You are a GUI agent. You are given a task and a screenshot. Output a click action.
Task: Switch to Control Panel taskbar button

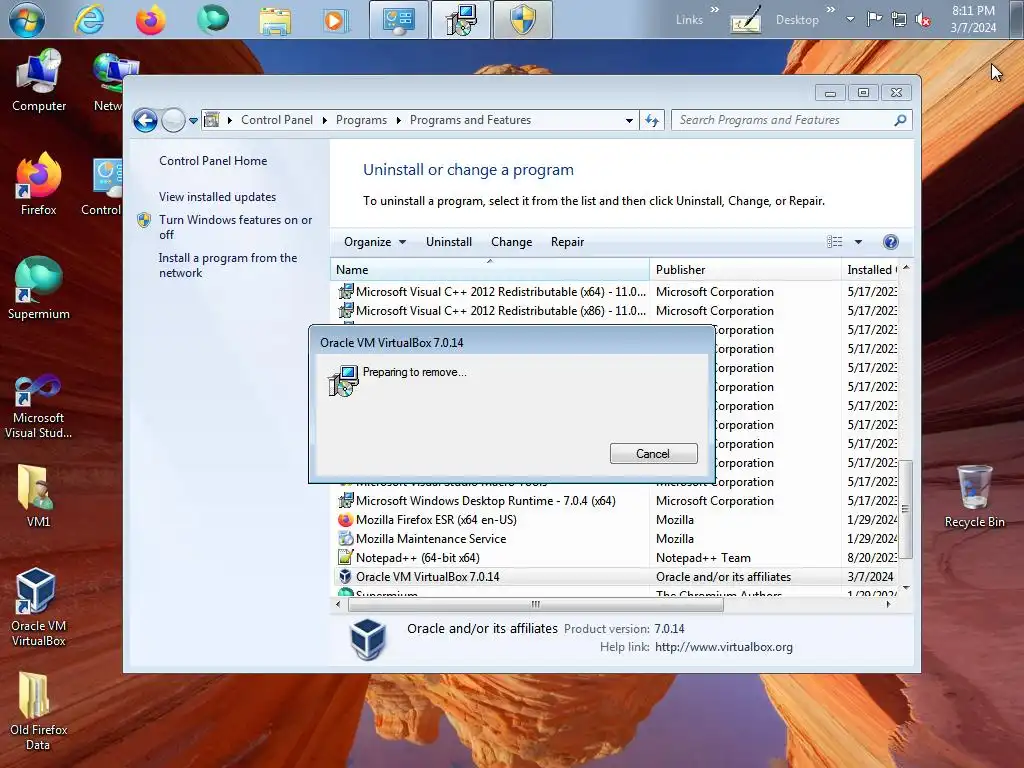[x=398, y=20]
